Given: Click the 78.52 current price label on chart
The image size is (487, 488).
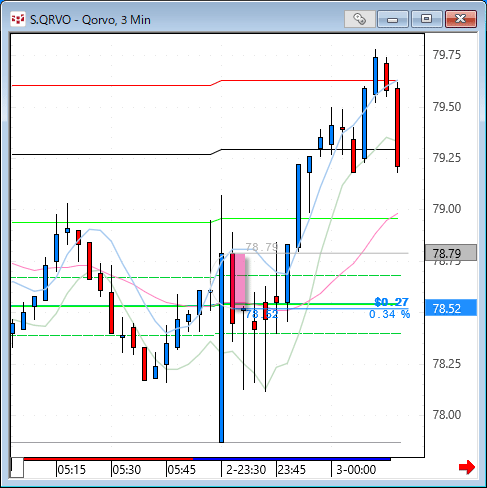Looking at the screenshot, I should 262,314.
